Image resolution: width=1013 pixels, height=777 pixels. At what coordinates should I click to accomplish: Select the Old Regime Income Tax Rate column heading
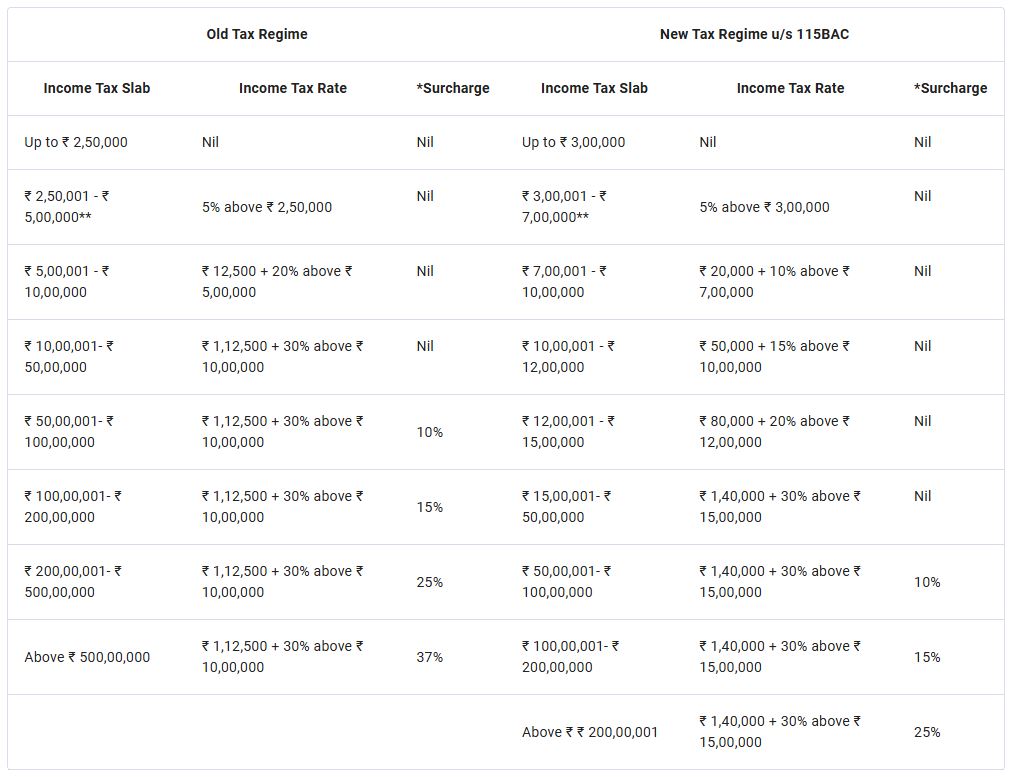point(293,88)
